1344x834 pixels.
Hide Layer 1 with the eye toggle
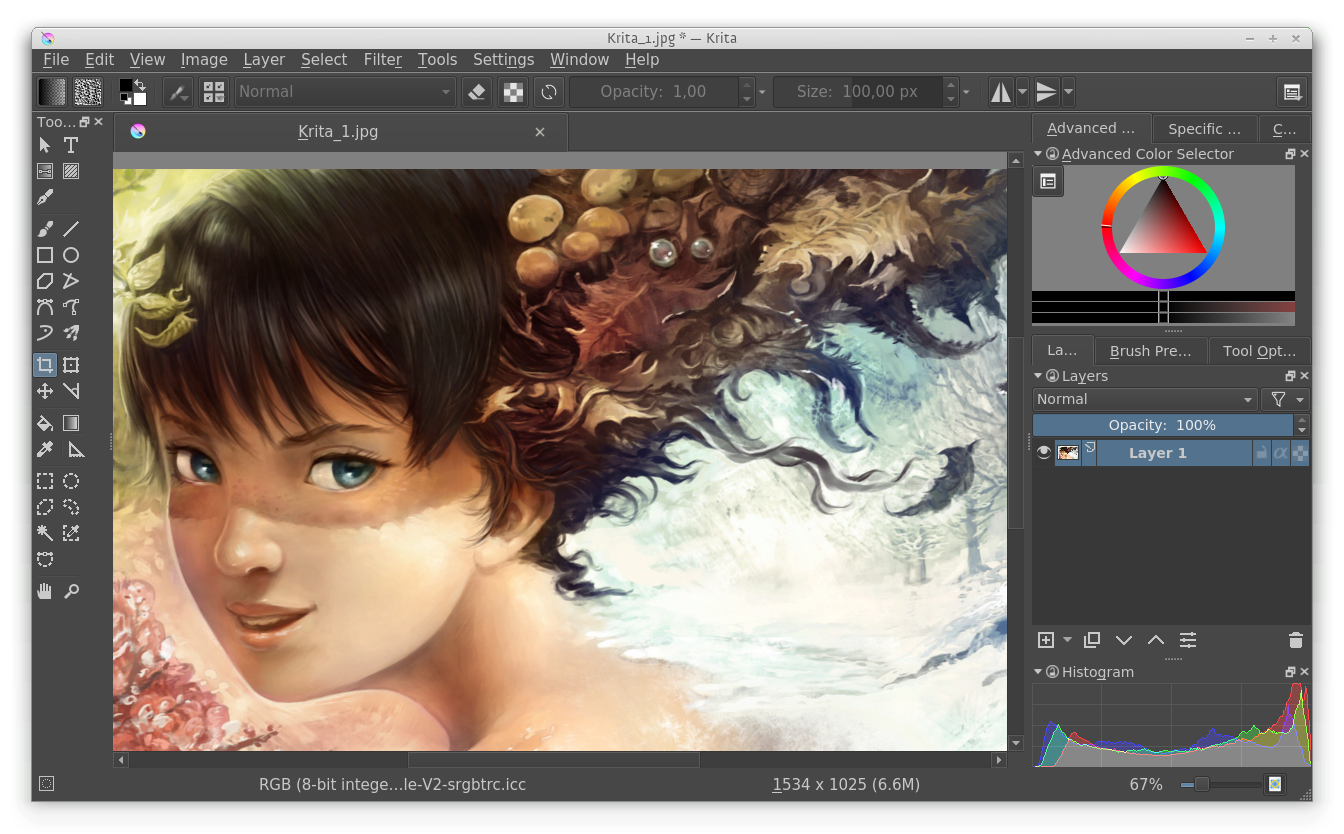[1043, 452]
